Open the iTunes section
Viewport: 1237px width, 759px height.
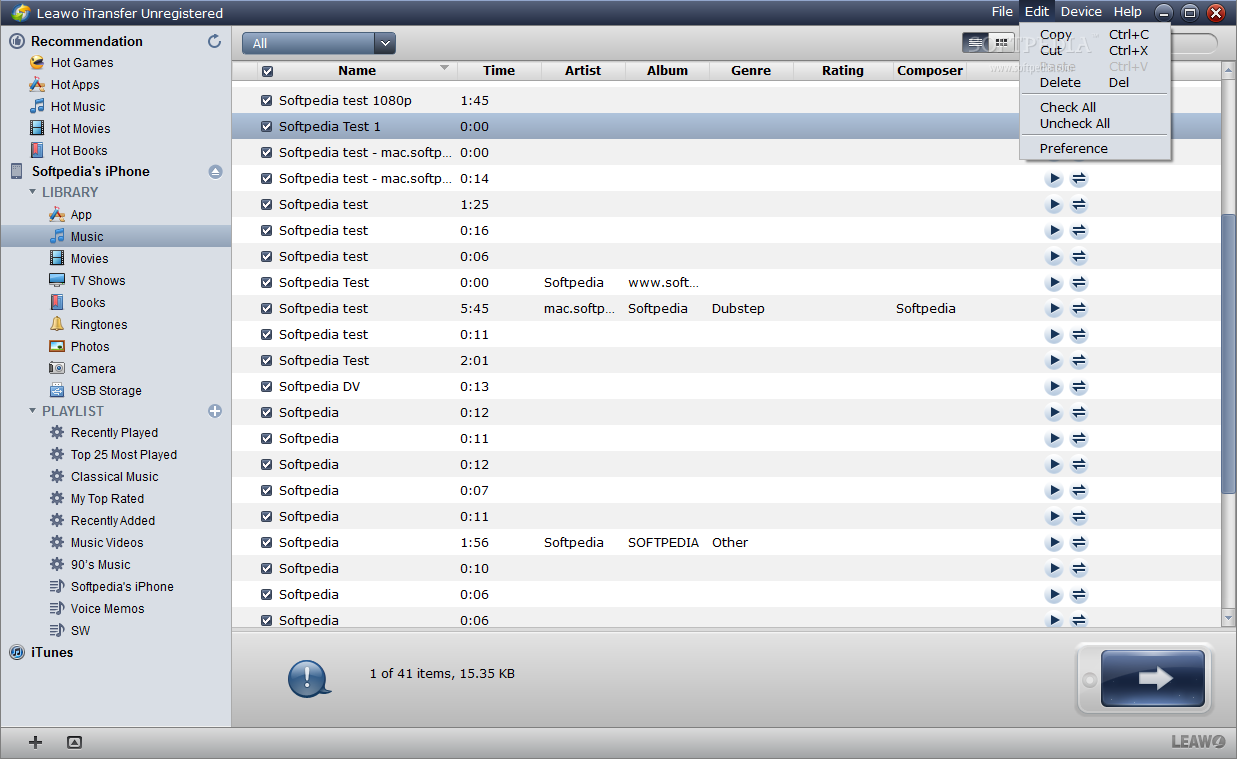pos(51,652)
